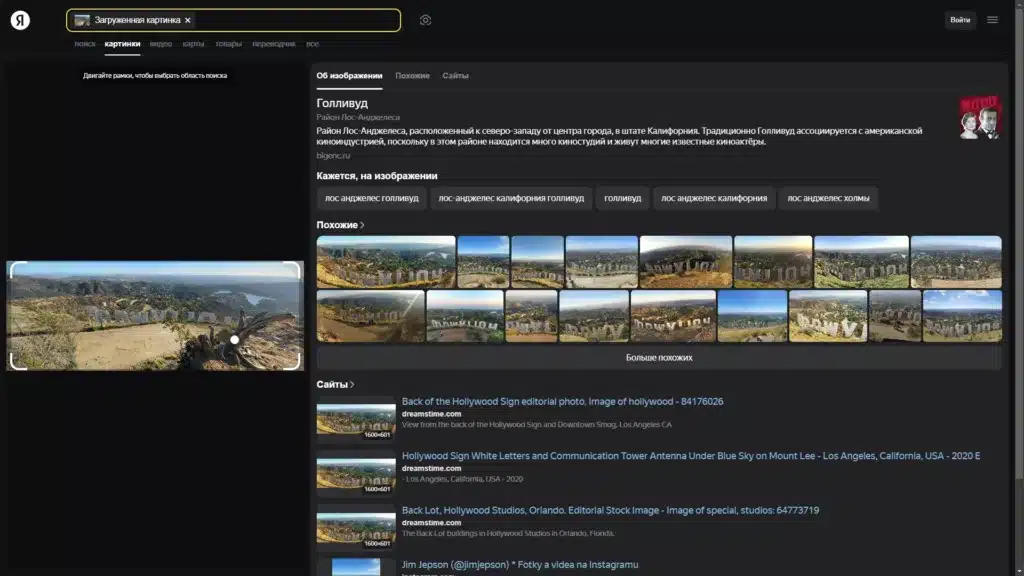The image size is (1024, 576).
Task: Open the first similar image in top row
Action: point(386,262)
